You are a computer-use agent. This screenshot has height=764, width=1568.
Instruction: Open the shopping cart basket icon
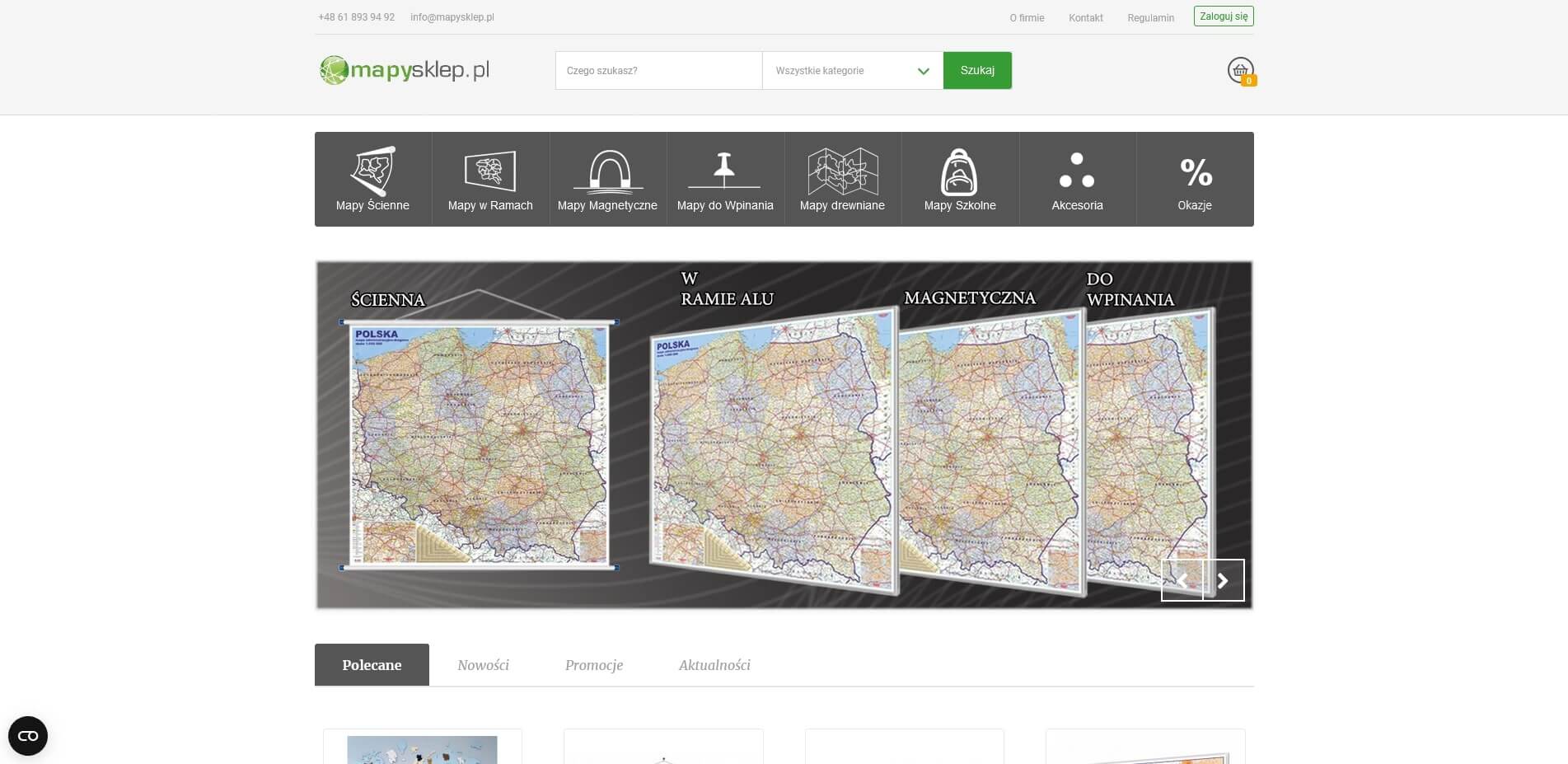pyautogui.click(x=1239, y=71)
